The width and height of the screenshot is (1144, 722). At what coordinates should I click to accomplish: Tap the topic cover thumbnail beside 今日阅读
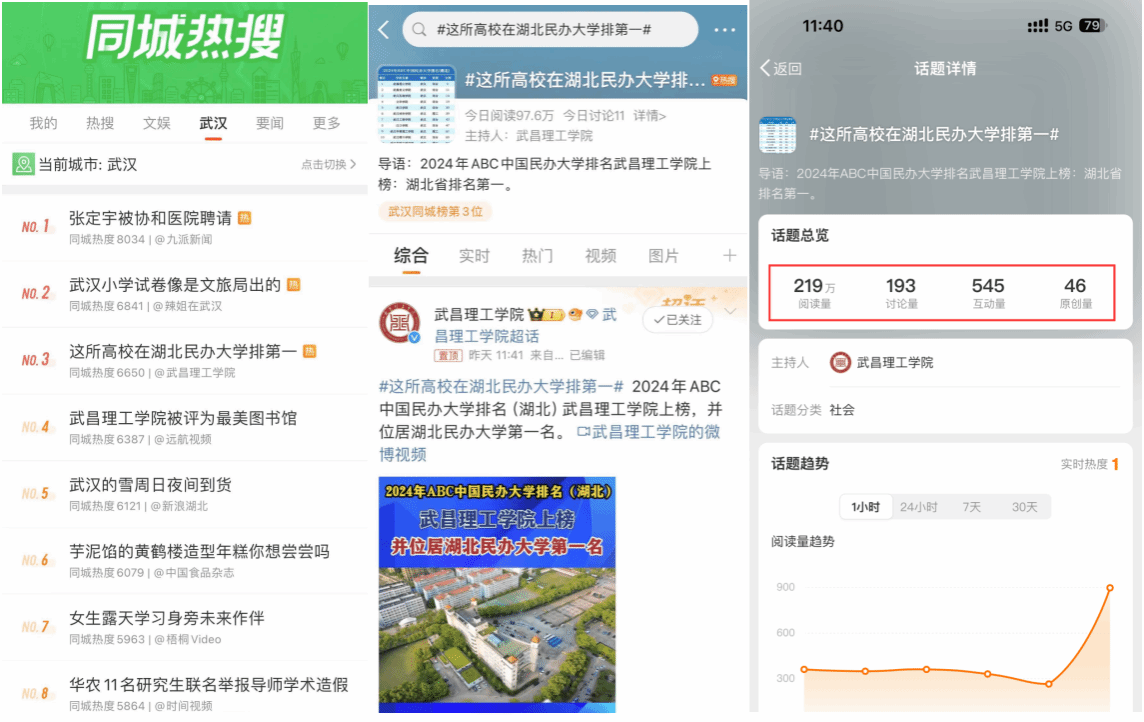click(416, 105)
